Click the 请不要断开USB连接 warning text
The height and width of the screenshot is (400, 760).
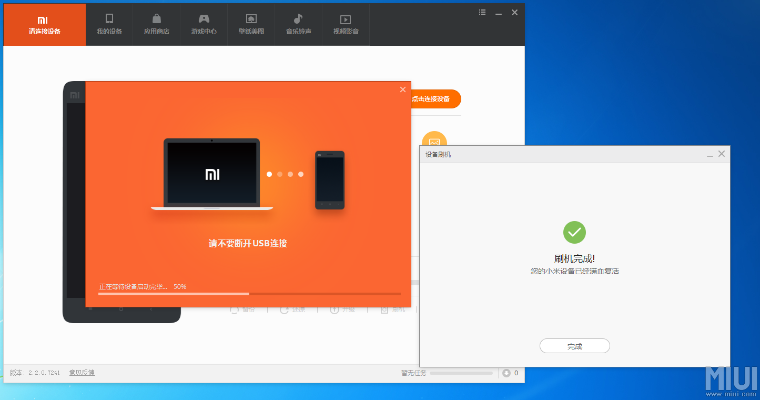(x=248, y=243)
